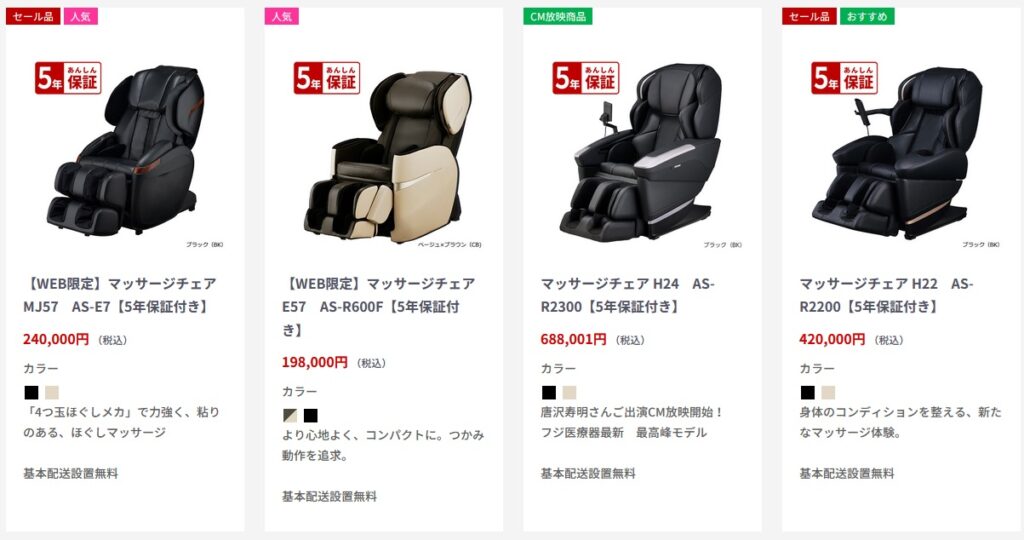
Task: Open the beige E57 AS-R600F chair image
Action: coord(384,151)
